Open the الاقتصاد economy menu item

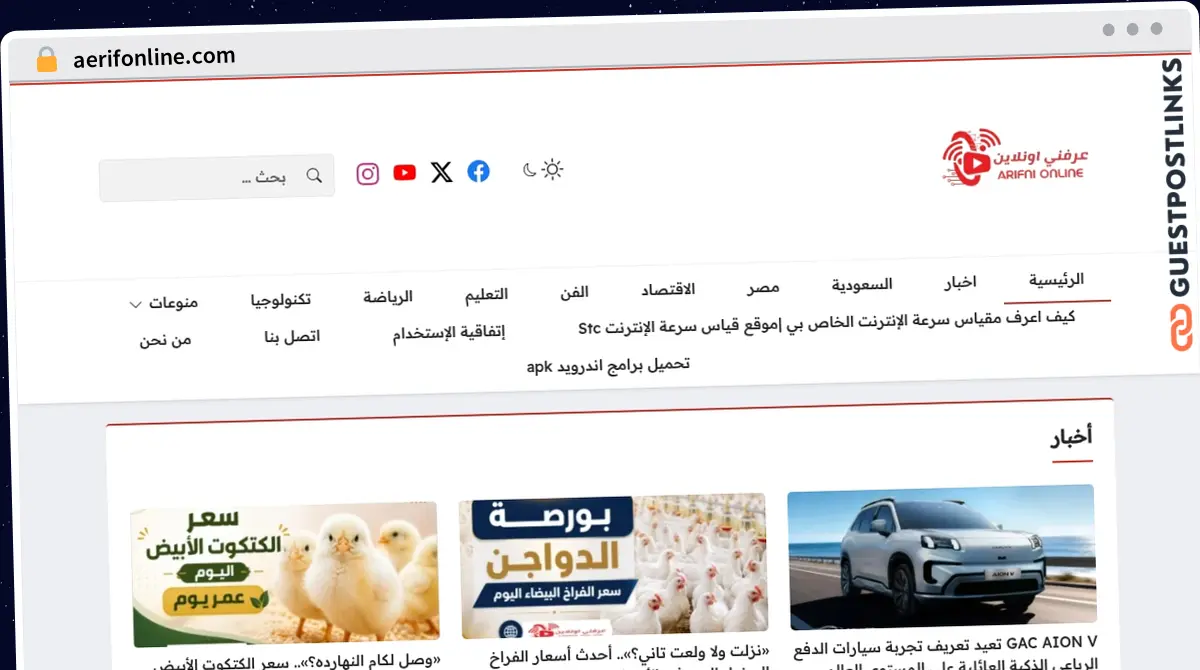pos(668,290)
